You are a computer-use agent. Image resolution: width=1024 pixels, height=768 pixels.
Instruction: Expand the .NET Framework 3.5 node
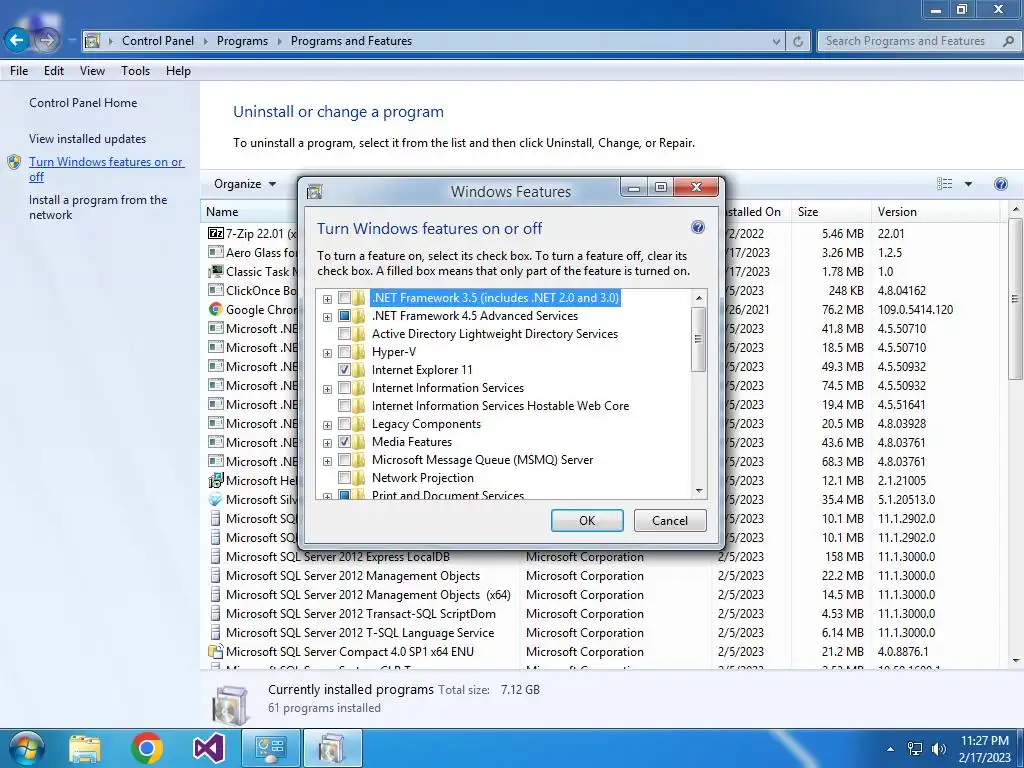click(327, 299)
